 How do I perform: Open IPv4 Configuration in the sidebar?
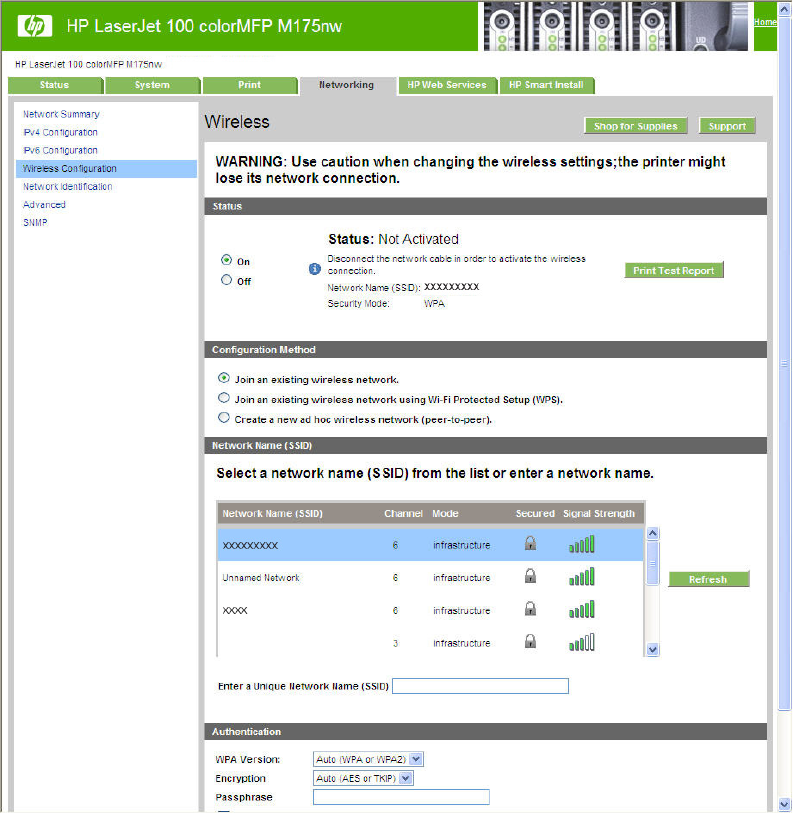click(x=60, y=132)
